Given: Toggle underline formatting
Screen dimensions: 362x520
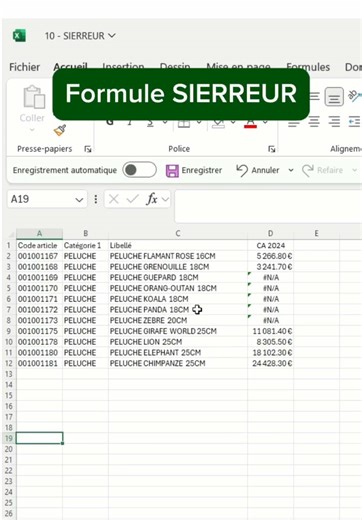Looking at the screenshot, I should [150, 123].
